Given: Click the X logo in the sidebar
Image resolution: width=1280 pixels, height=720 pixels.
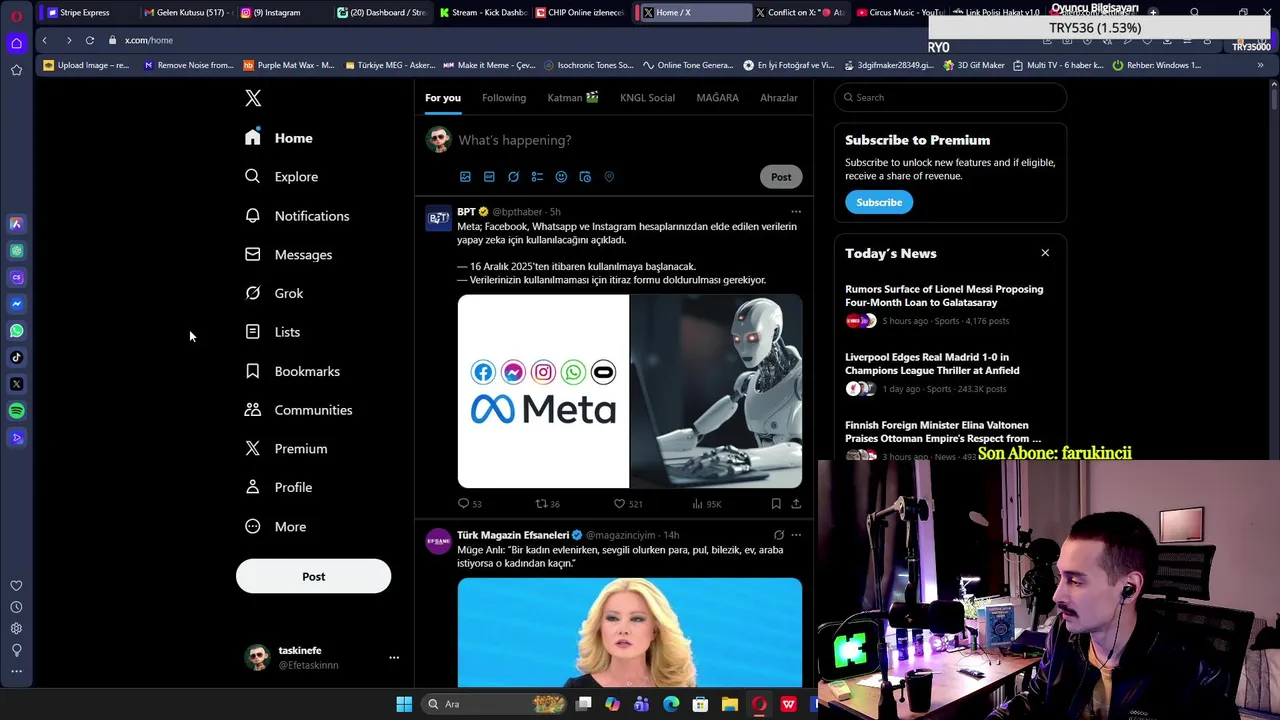Looking at the screenshot, I should point(253,98).
